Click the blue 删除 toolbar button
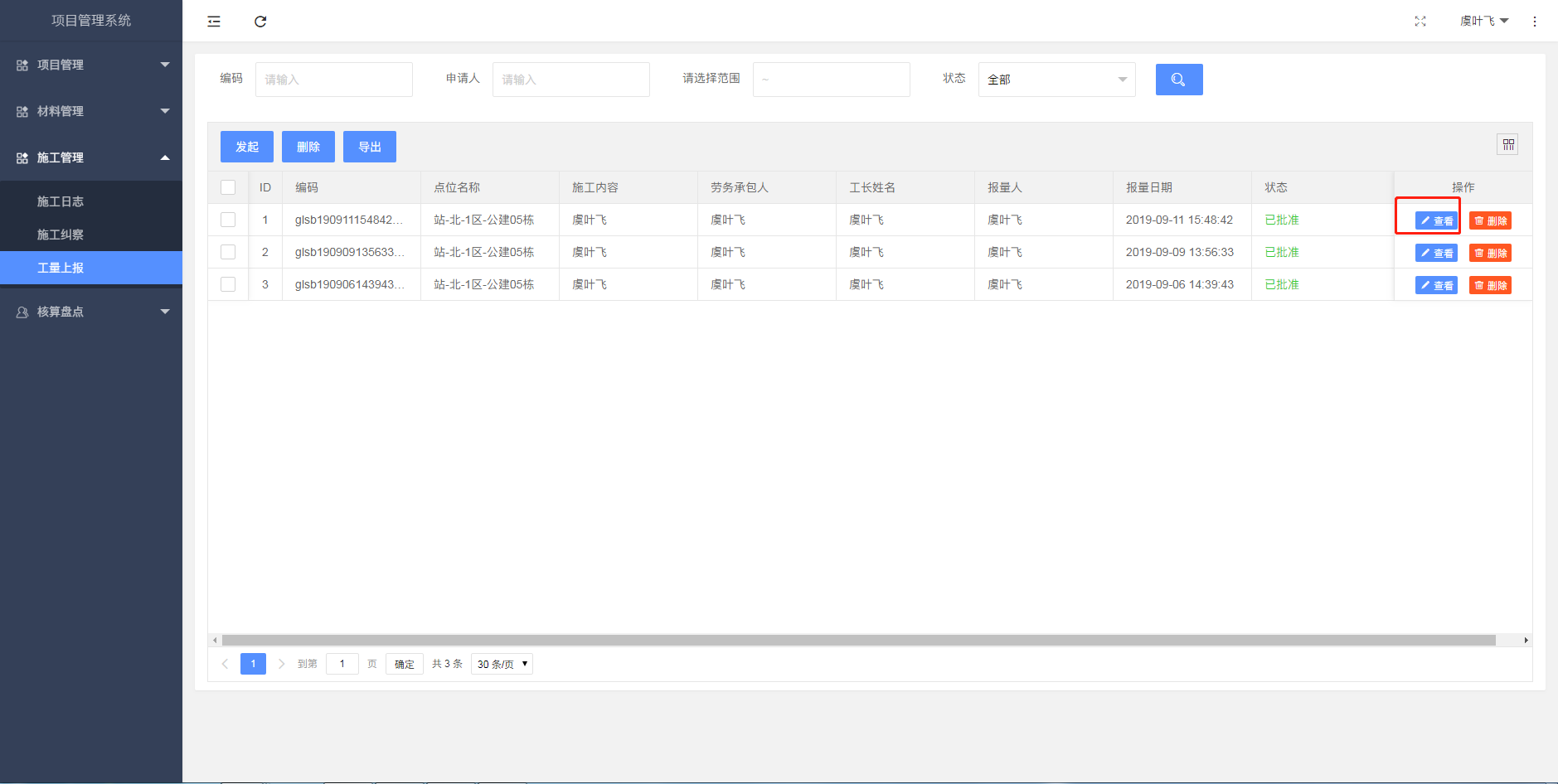This screenshot has width=1558, height=784. click(x=308, y=147)
